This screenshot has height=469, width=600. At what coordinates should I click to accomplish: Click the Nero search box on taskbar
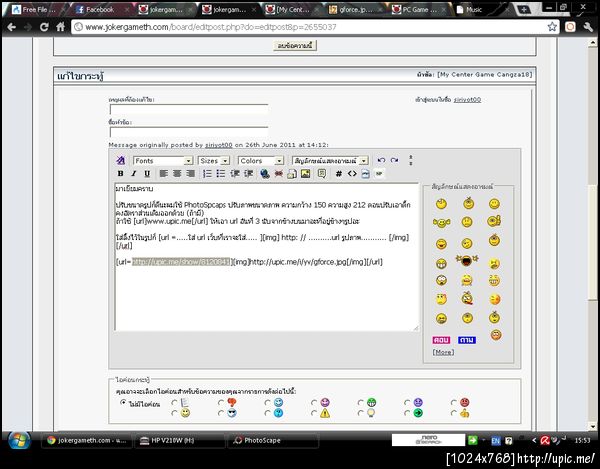pyautogui.click(x=429, y=440)
